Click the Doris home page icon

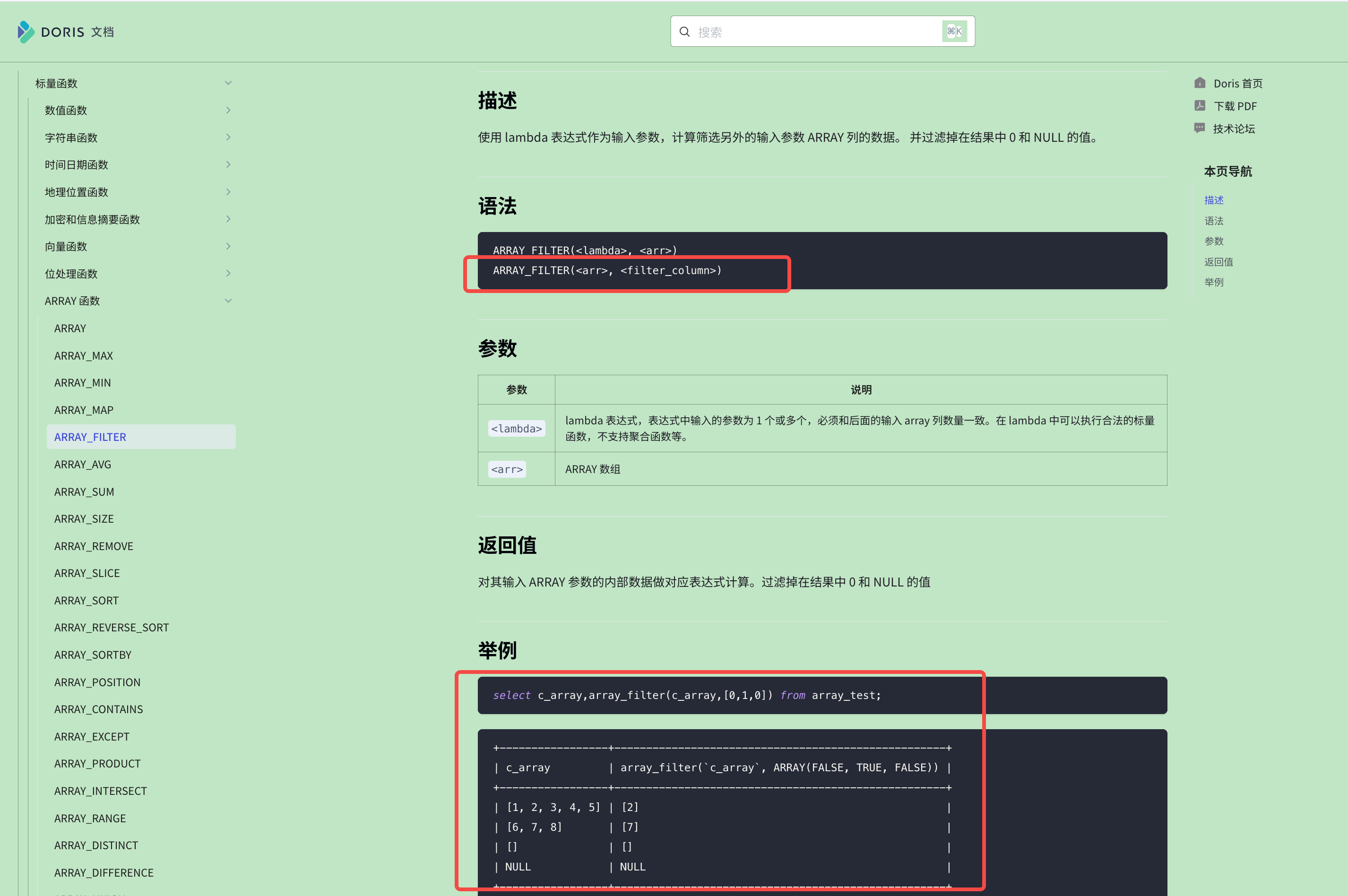click(x=1200, y=83)
